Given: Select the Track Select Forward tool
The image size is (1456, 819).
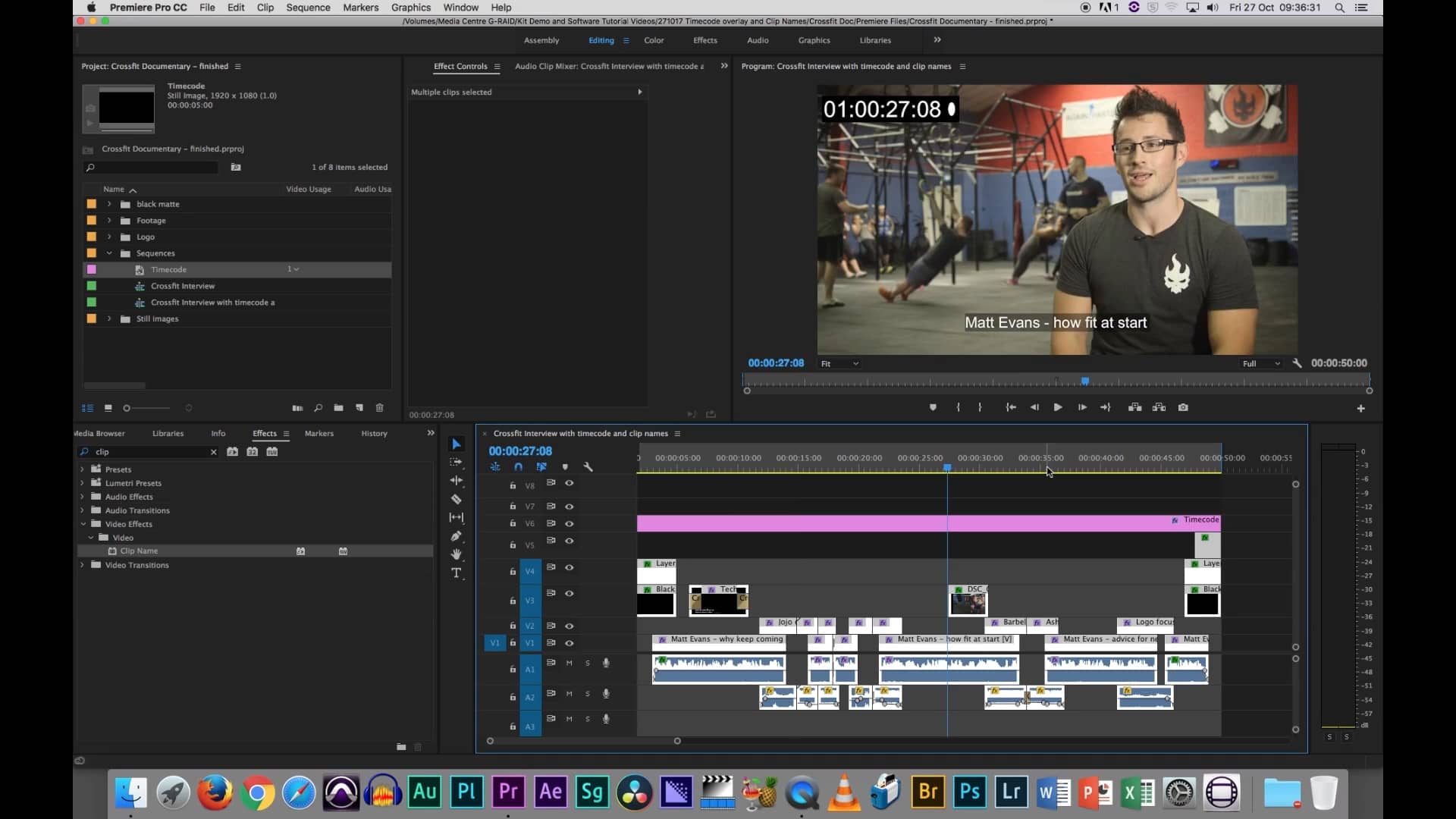Looking at the screenshot, I should (x=457, y=463).
